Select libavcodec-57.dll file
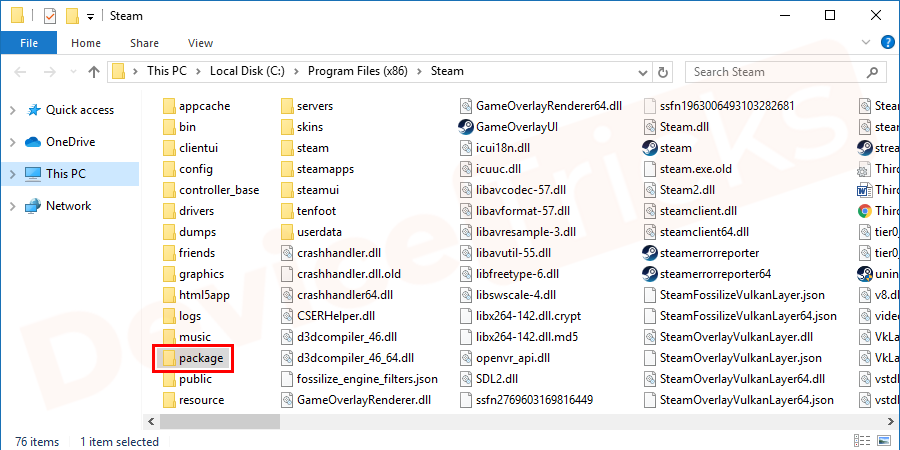This screenshot has height=450, width=900. click(x=513, y=190)
